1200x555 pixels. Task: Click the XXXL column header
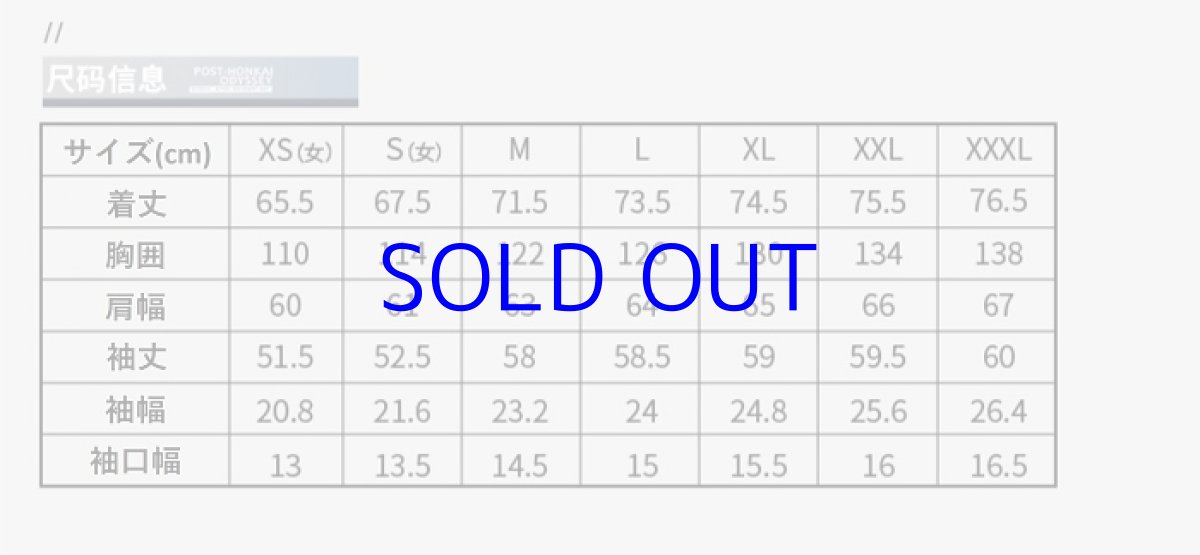[x=997, y=151]
